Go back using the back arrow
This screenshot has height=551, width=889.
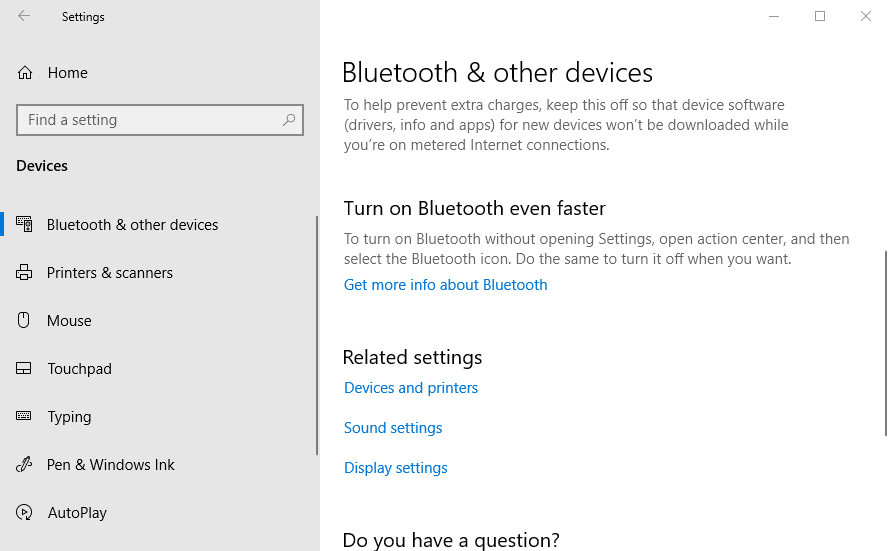coord(24,16)
